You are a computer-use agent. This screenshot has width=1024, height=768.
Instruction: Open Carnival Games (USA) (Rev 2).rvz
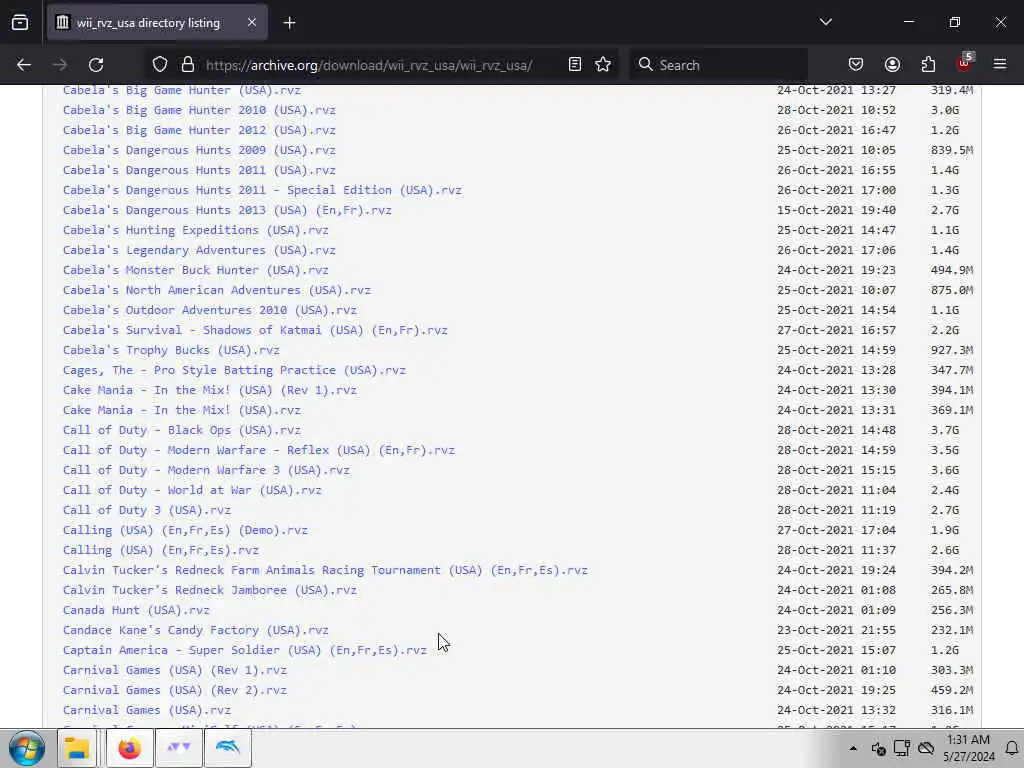point(175,690)
